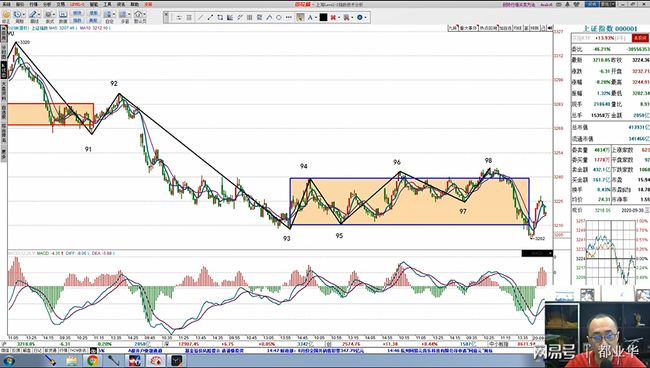Image resolution: width=650 pixels, height=368 pixels.
Task: Open the 分析 menu
Action: [46, 4]
